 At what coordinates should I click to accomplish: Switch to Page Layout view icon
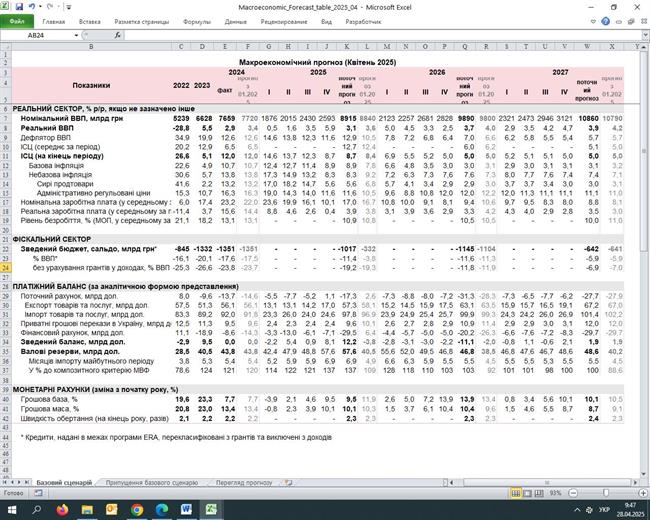point(527,493)
